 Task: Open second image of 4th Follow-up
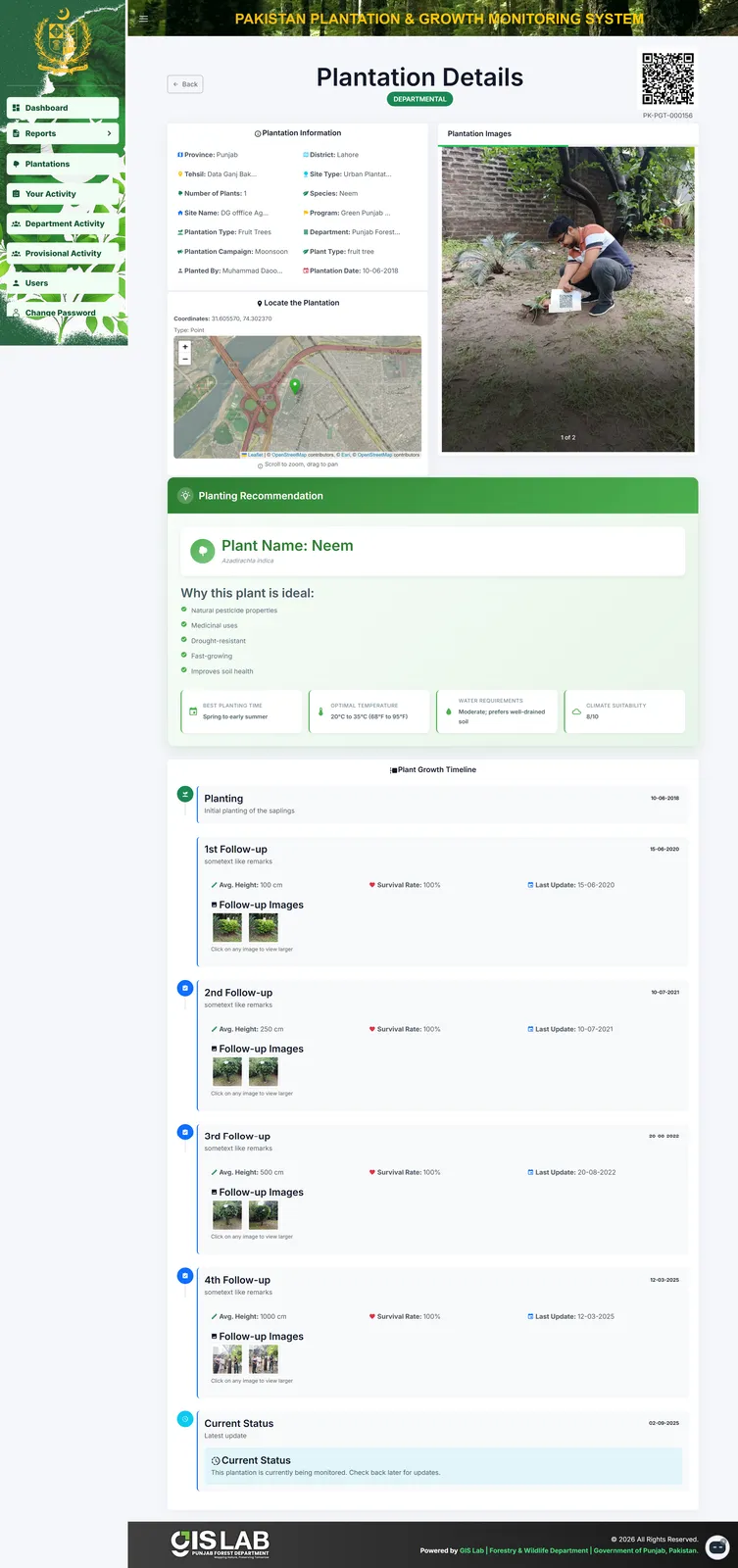pos(264,1359)
